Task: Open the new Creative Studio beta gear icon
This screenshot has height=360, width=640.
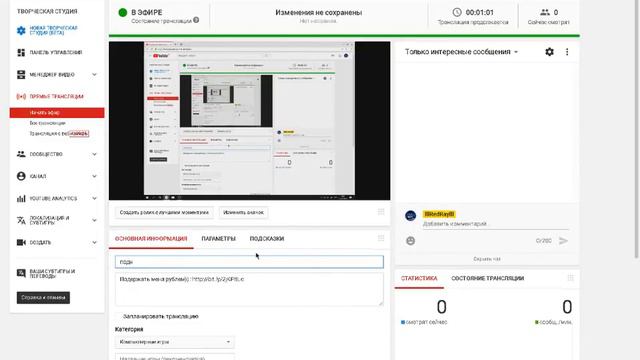Action: (x=21, y=30)
